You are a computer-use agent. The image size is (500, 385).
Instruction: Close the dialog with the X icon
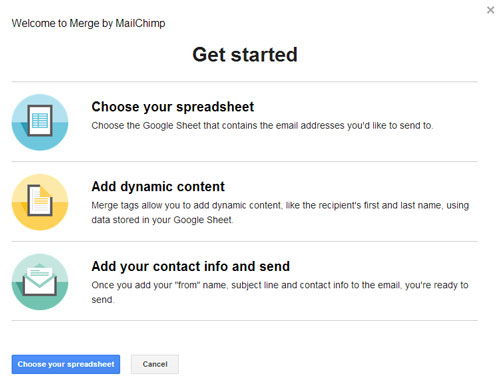point(490,10)
